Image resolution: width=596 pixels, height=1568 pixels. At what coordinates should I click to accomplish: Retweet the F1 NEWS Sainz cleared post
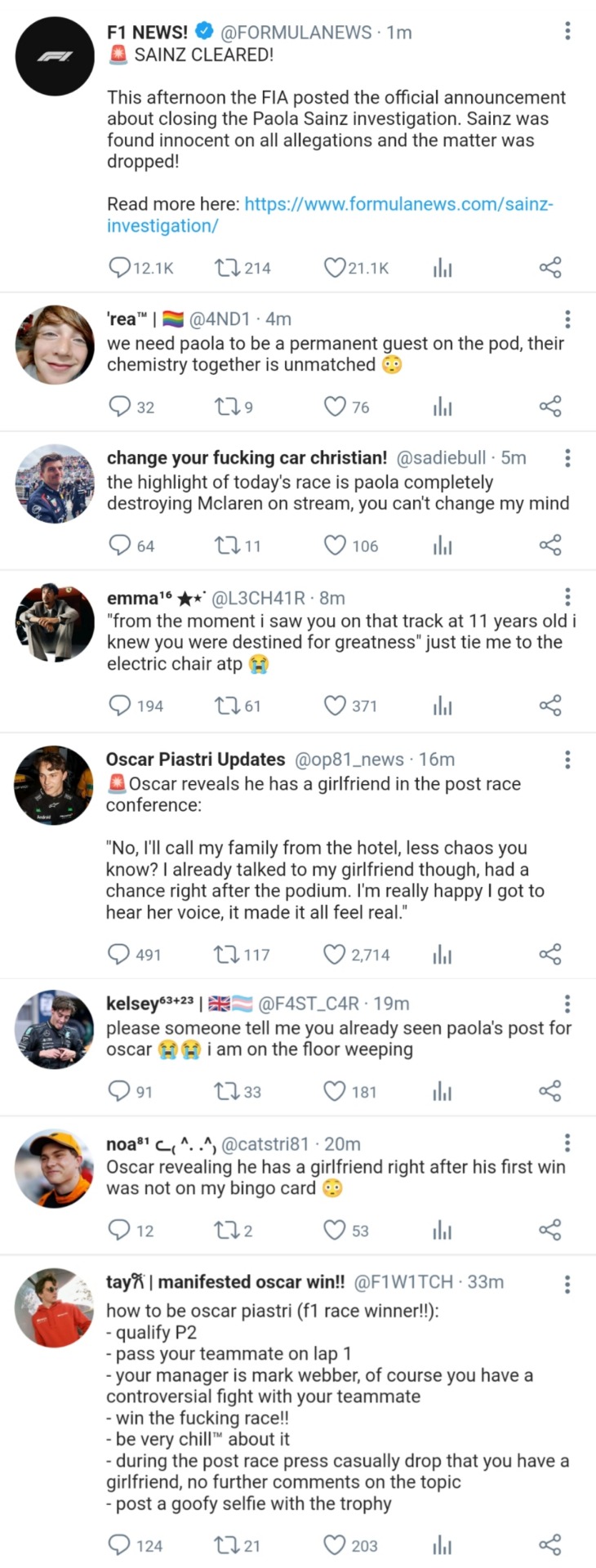click(225, 268)
